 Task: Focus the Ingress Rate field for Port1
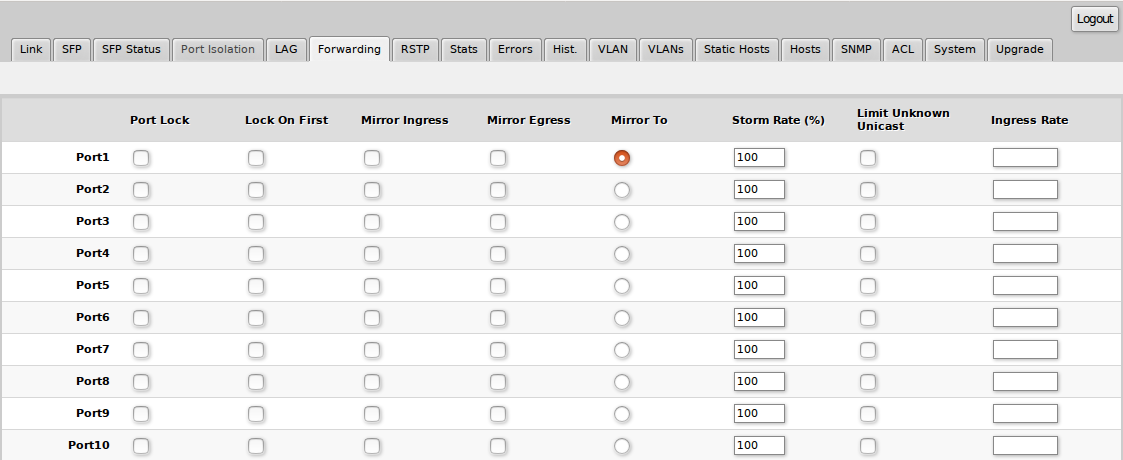click(x=1024, y=158)
